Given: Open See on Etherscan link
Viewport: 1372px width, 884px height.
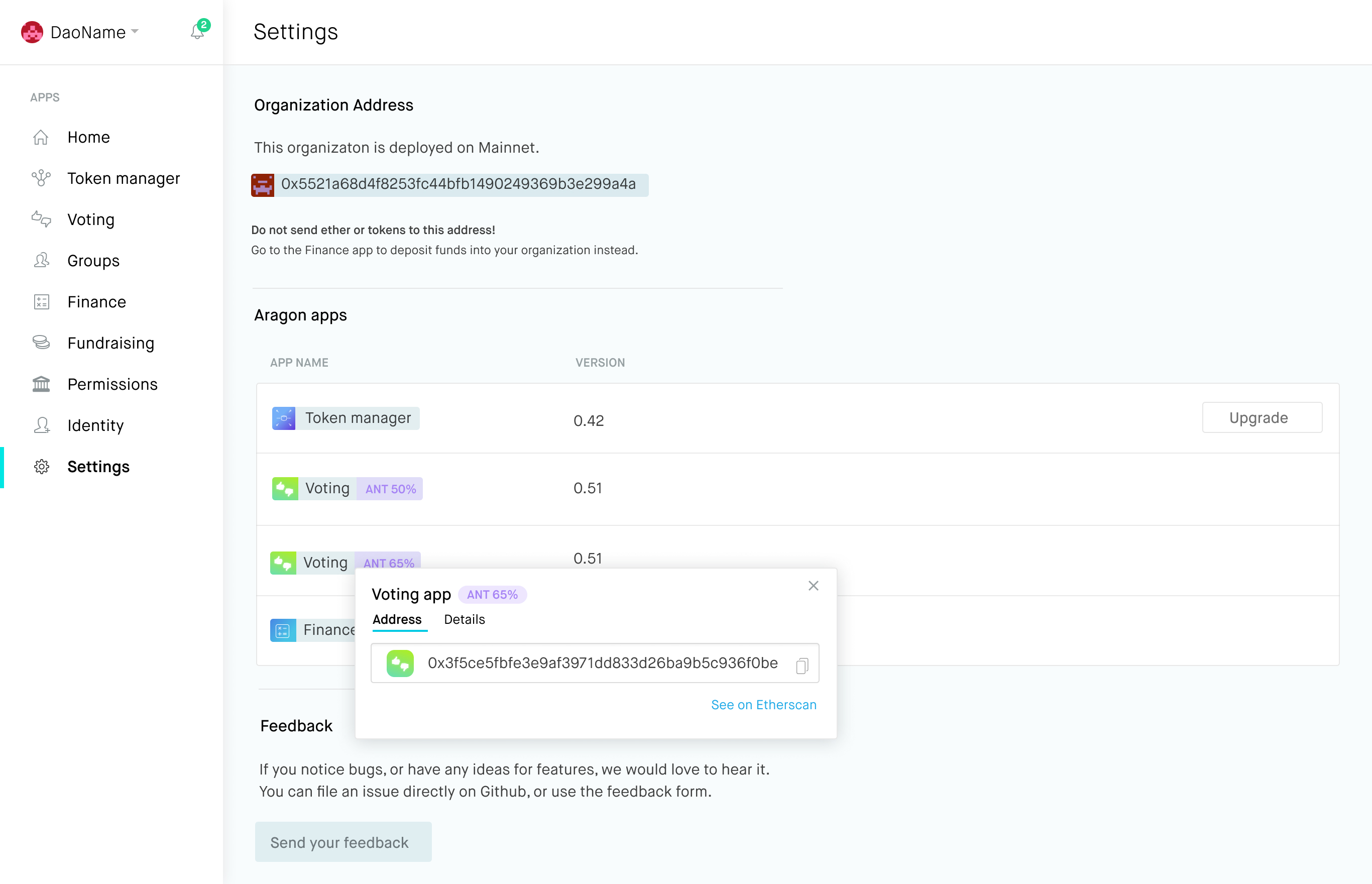Looking at the screenshot, I should [x=763, y=704].
